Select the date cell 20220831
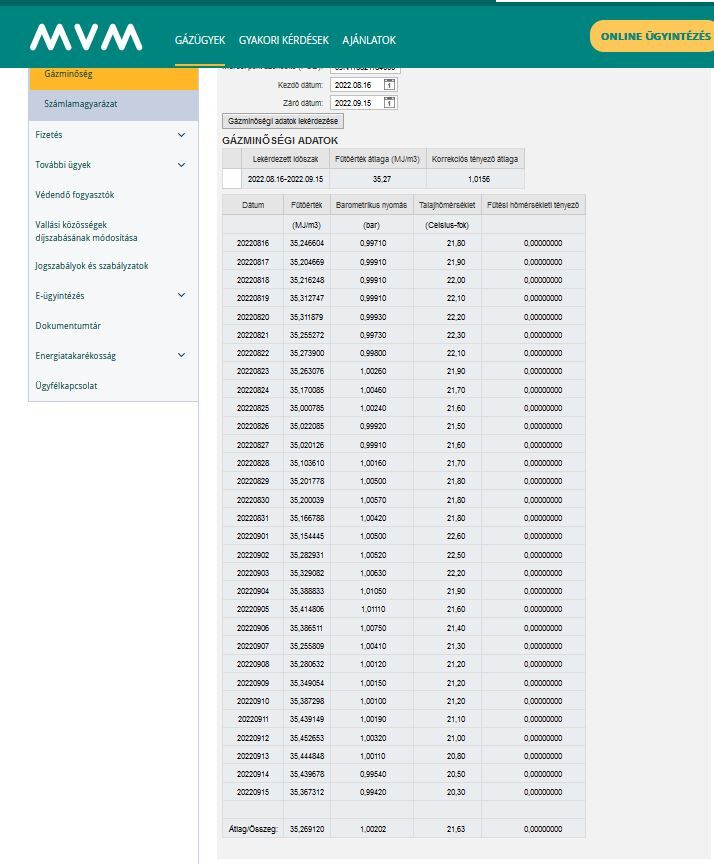The image size is (714, 864). tap(253, 518)
